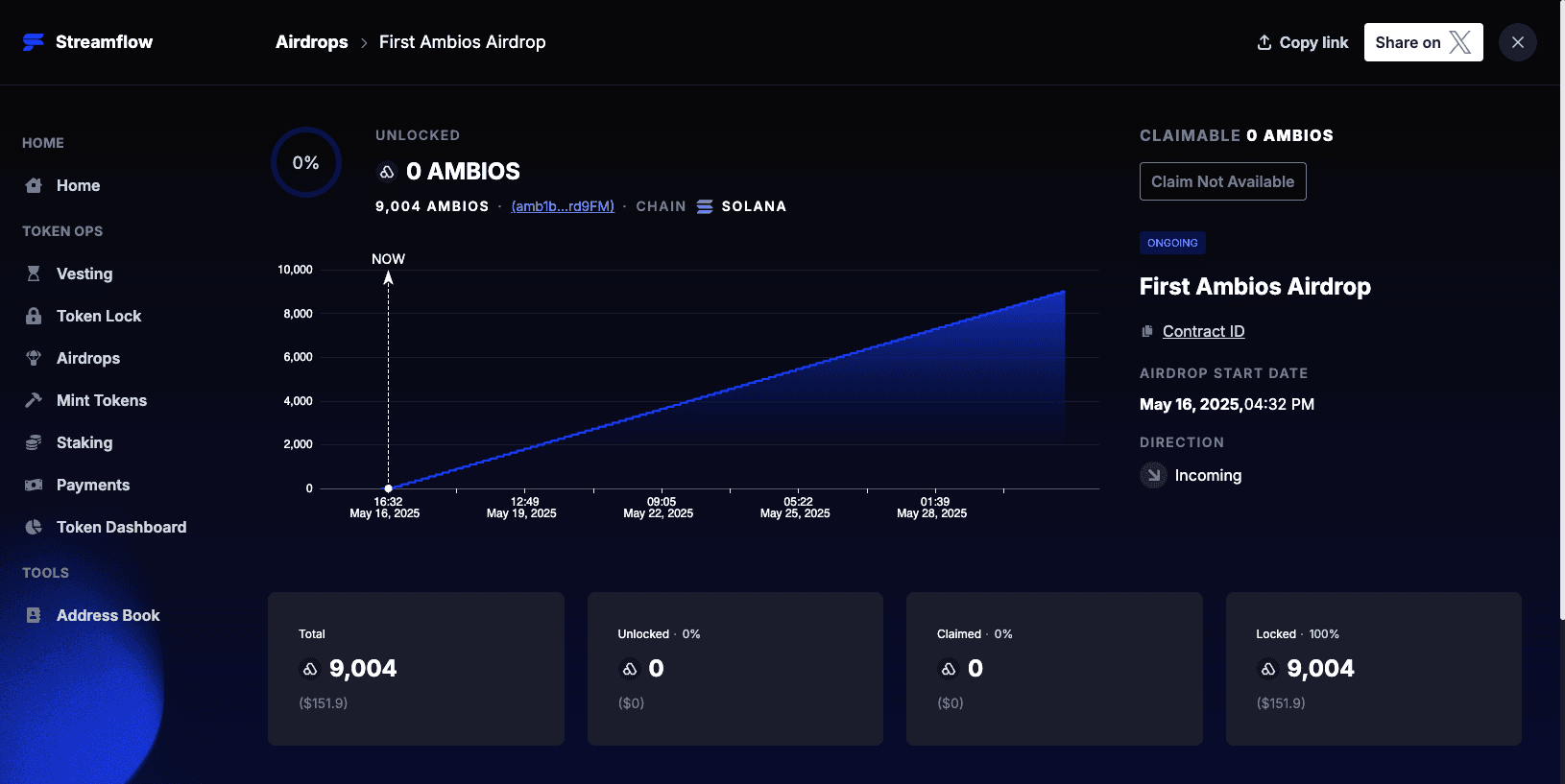Open the Payments section

pos(93,485)
